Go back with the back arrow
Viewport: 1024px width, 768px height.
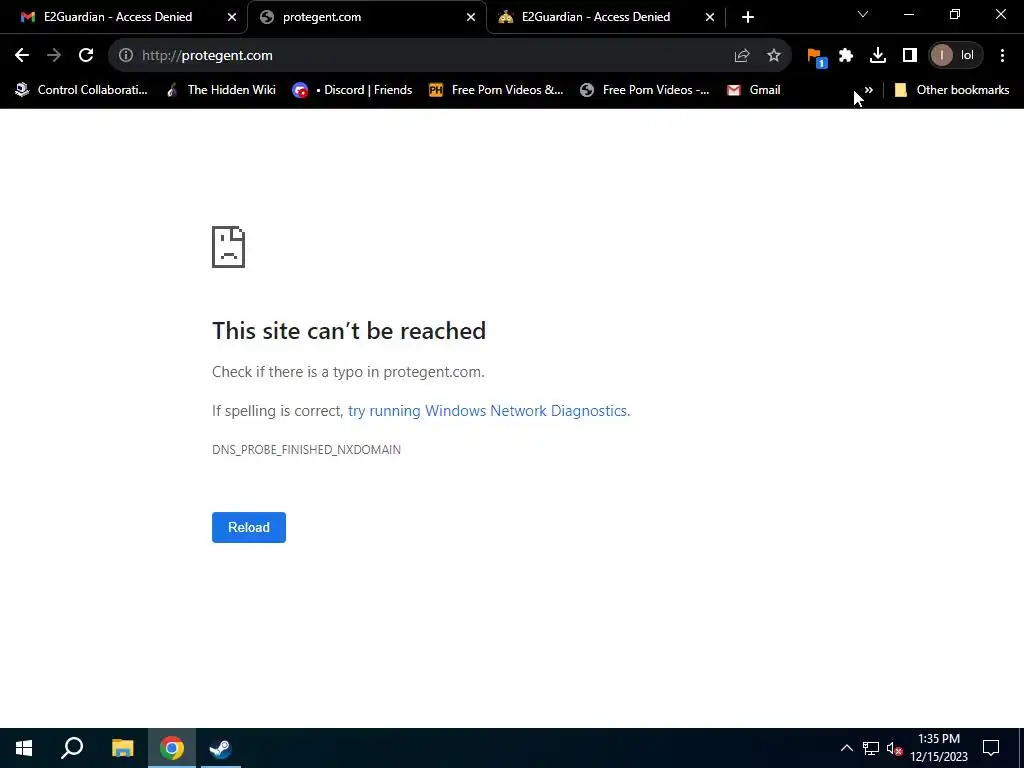click(22, 56)
